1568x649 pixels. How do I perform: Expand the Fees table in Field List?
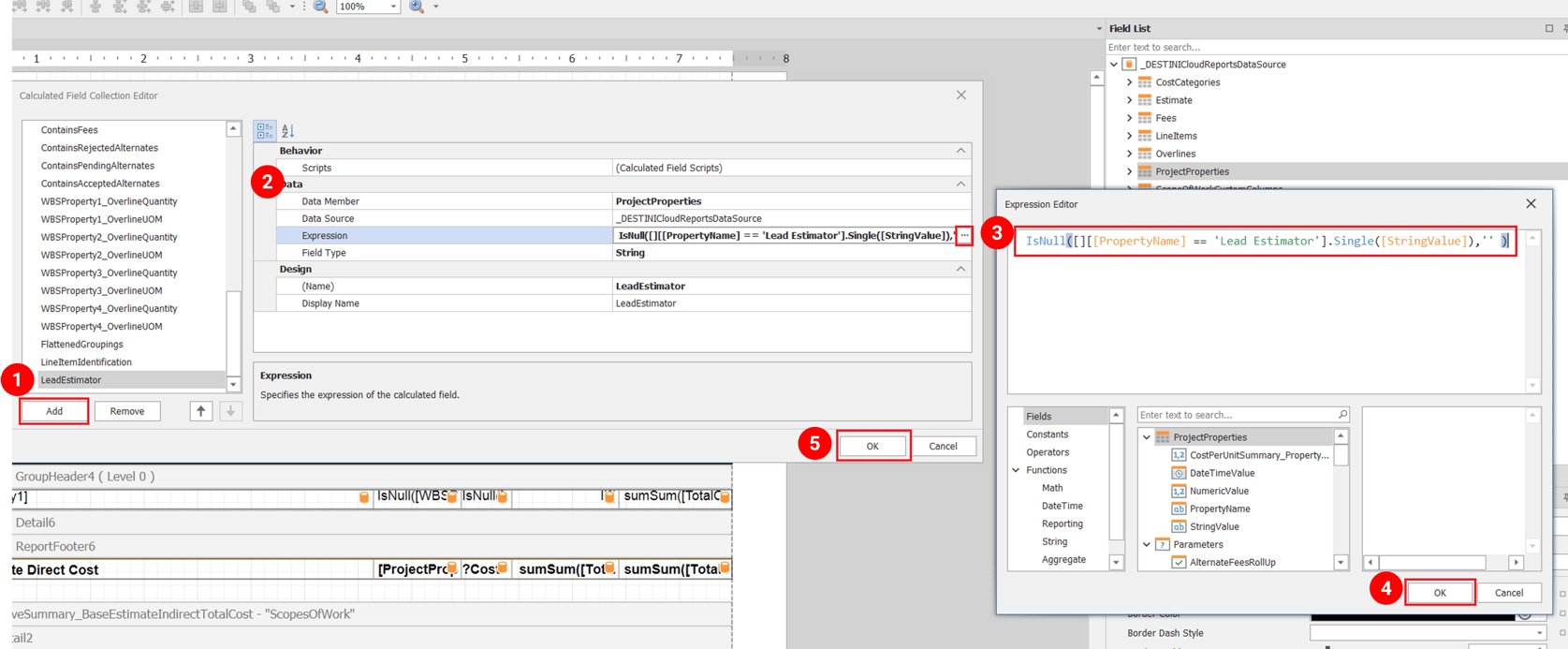1130,118
